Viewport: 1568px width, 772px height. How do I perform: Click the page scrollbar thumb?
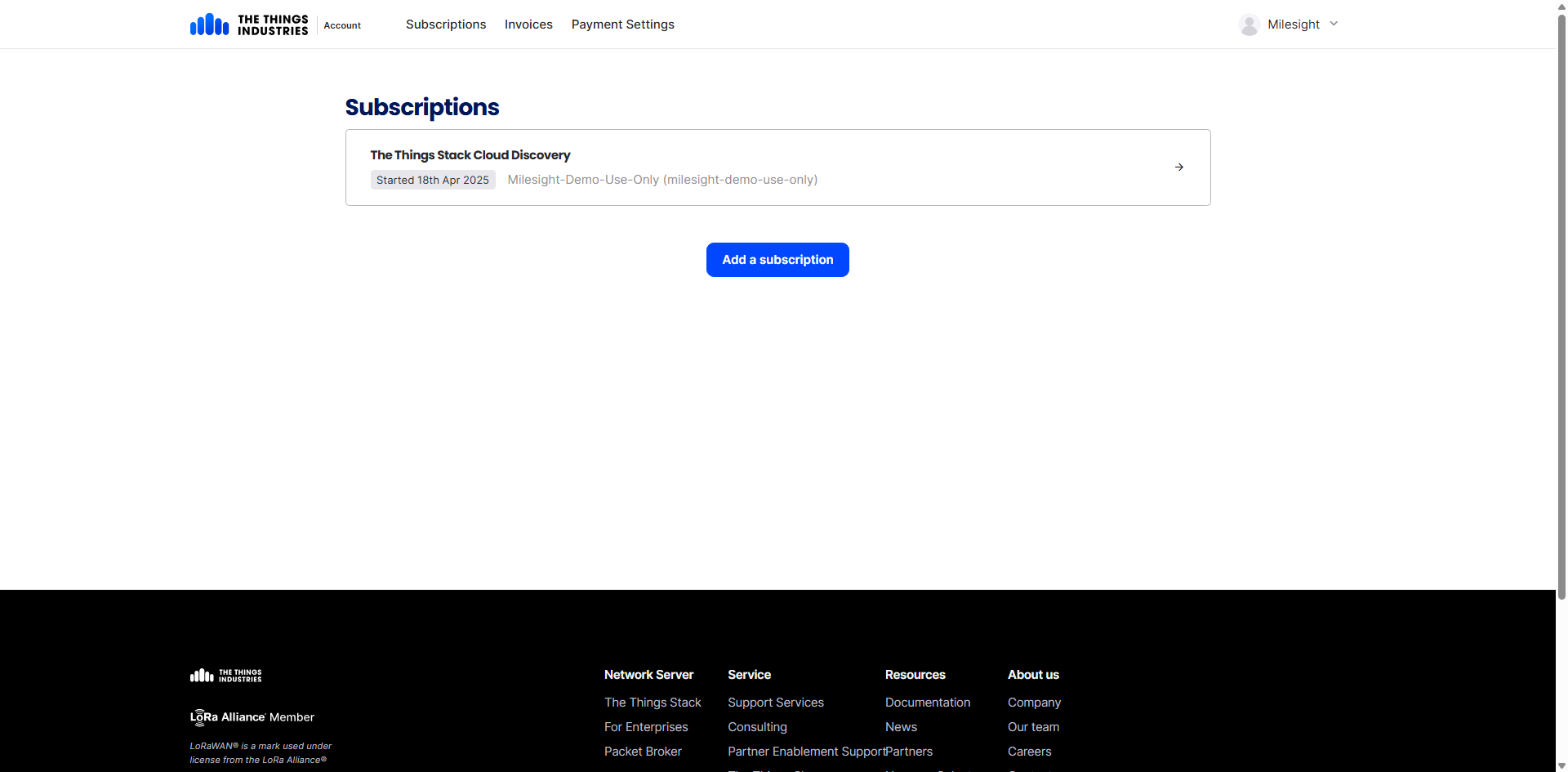1561,306
